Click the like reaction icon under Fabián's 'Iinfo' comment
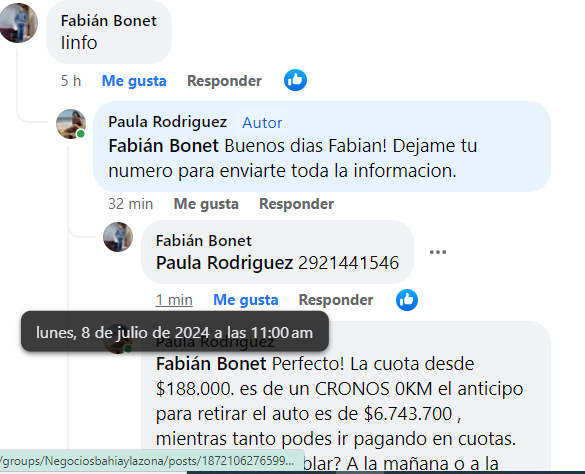 coord(295,80)
